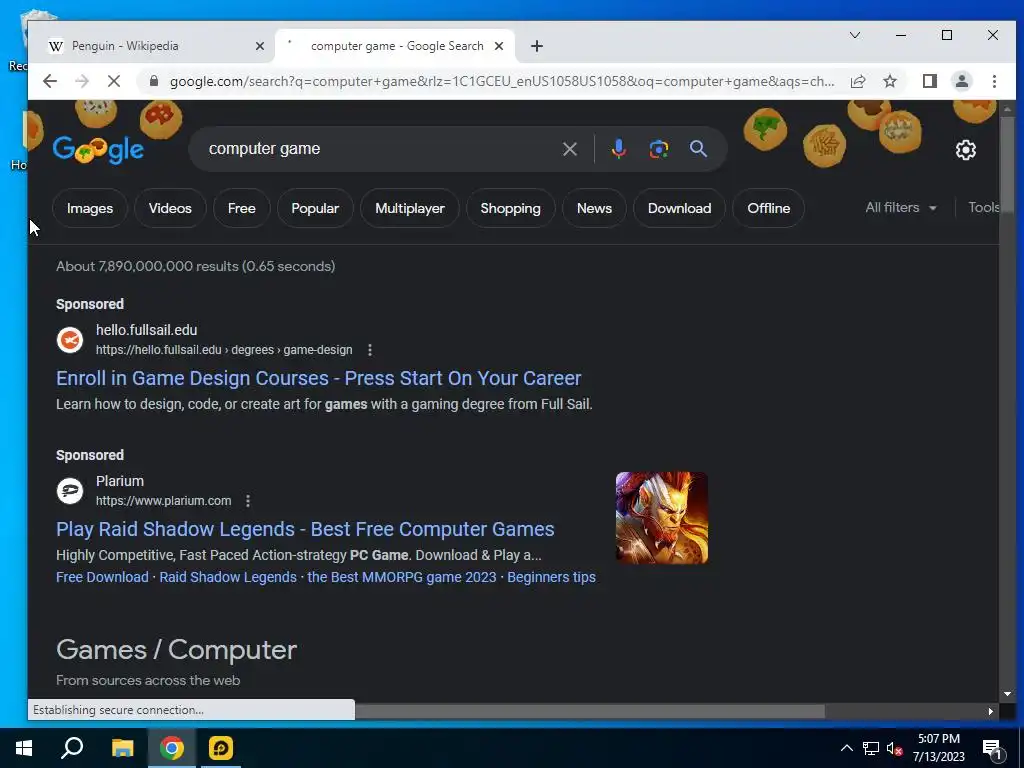The height and width of the screenshot is (768, 1024).
Task: Open options for fullsail.edu ad
Action: point(370,350)
